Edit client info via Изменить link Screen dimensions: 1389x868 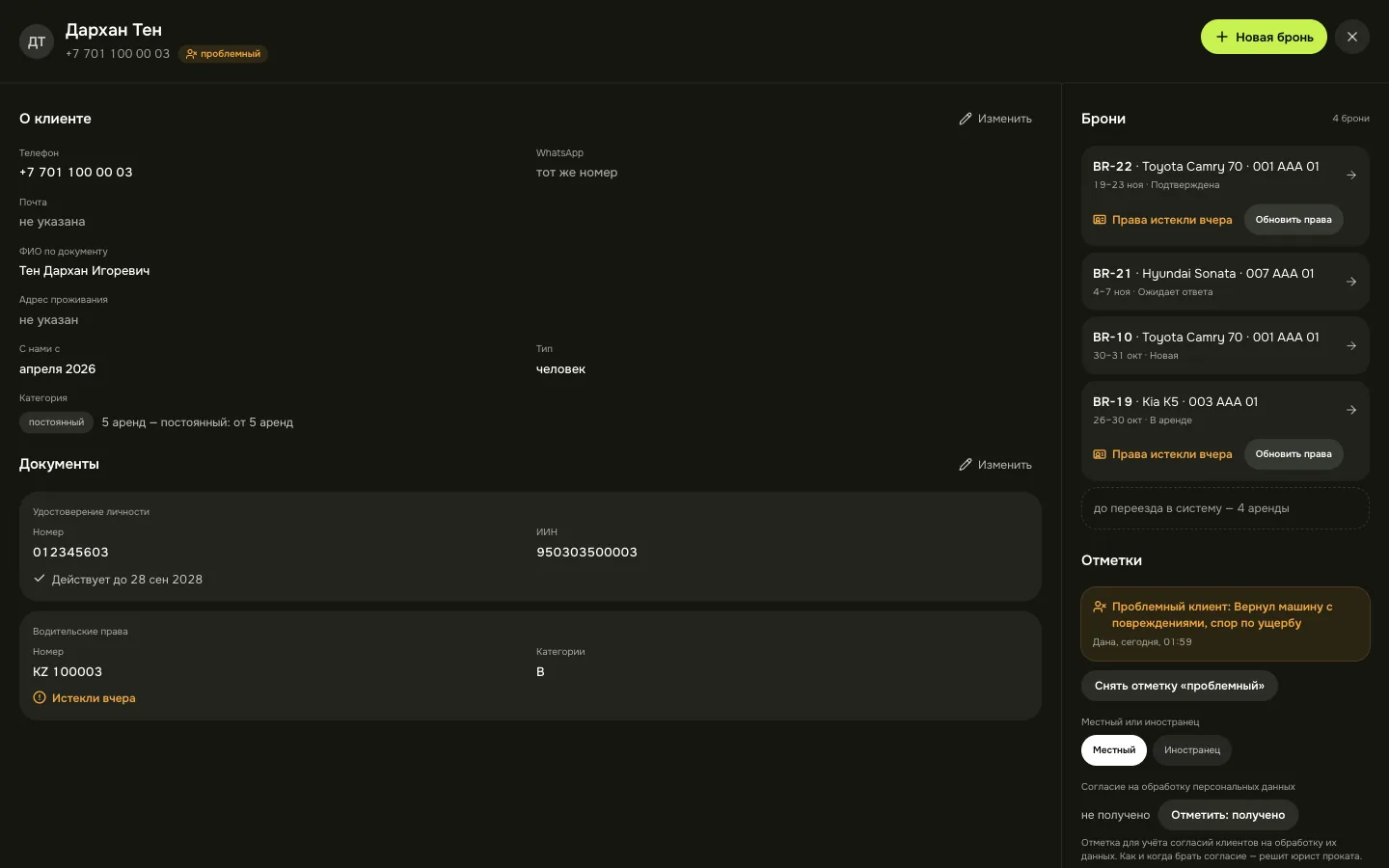tap(995, 119)
